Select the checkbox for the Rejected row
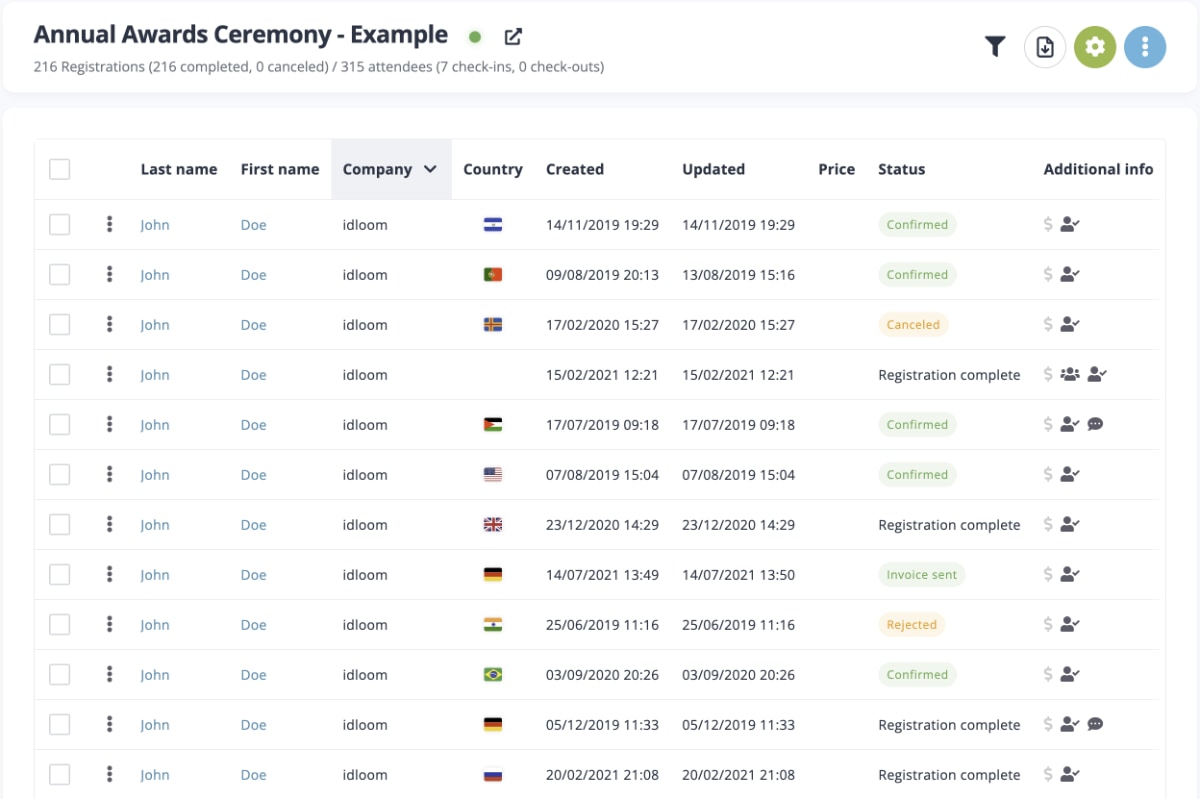The image size is (1200, 799). tap(60, 625)
